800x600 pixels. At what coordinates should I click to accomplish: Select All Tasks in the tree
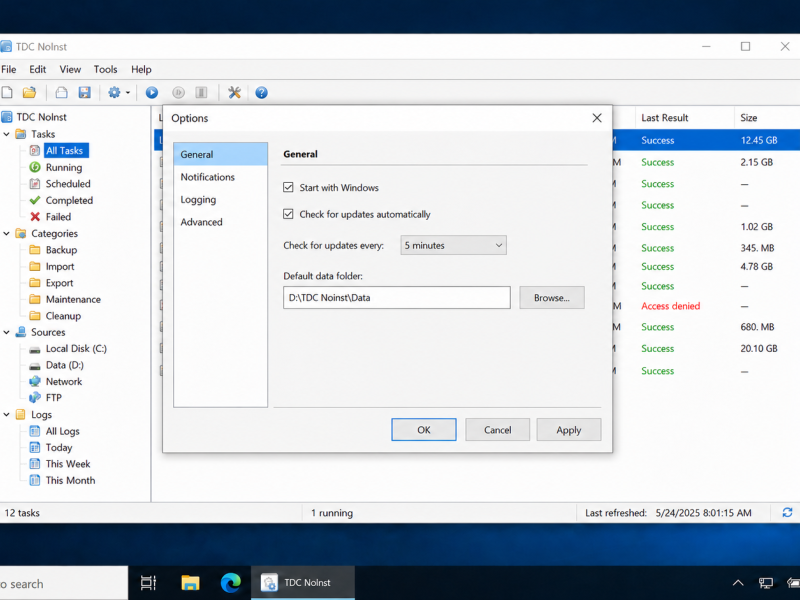tap(64, 151)
